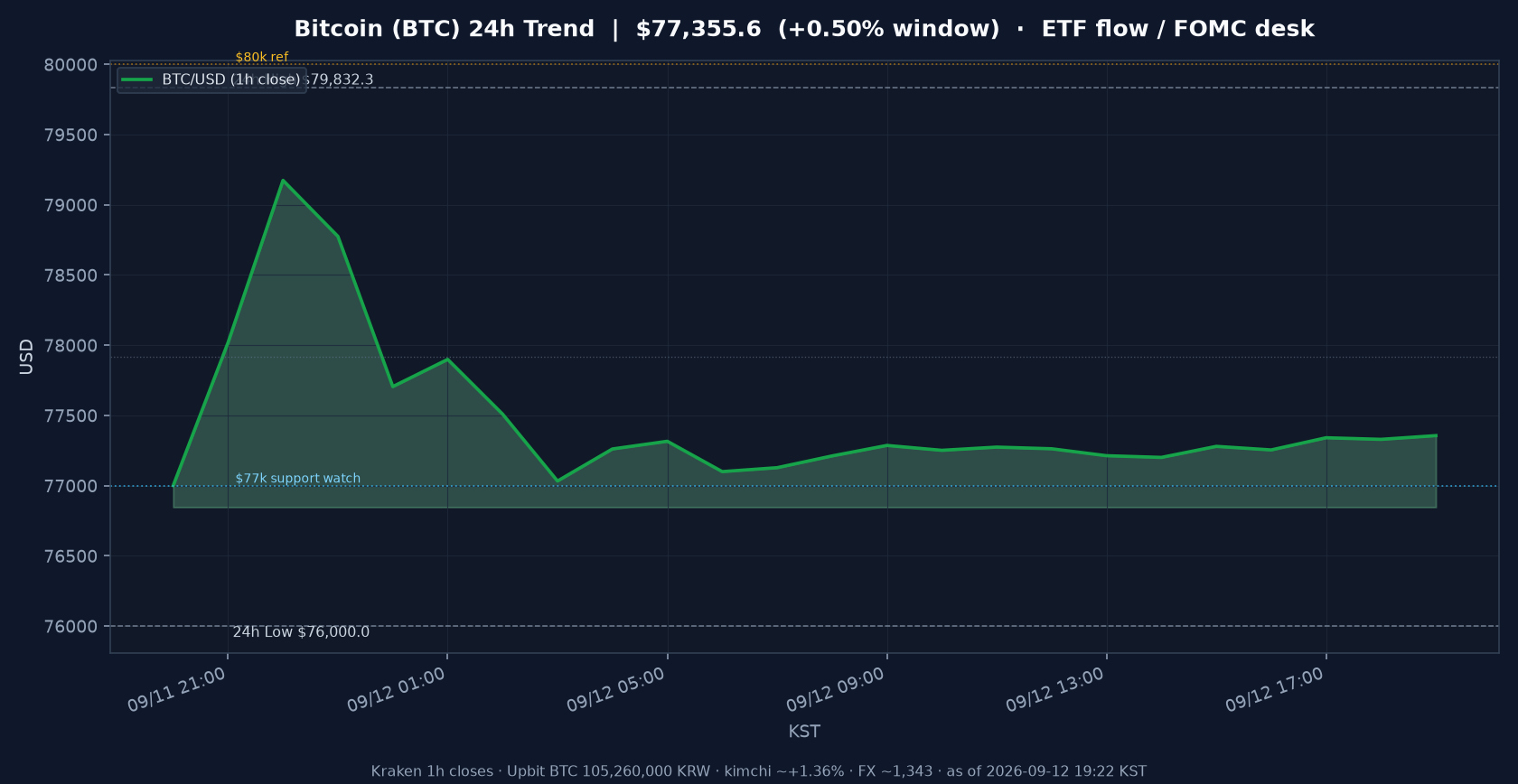Click the BTC/USD (1h close) legend entry
This screenshot has height=784, width=1518.
211,79
